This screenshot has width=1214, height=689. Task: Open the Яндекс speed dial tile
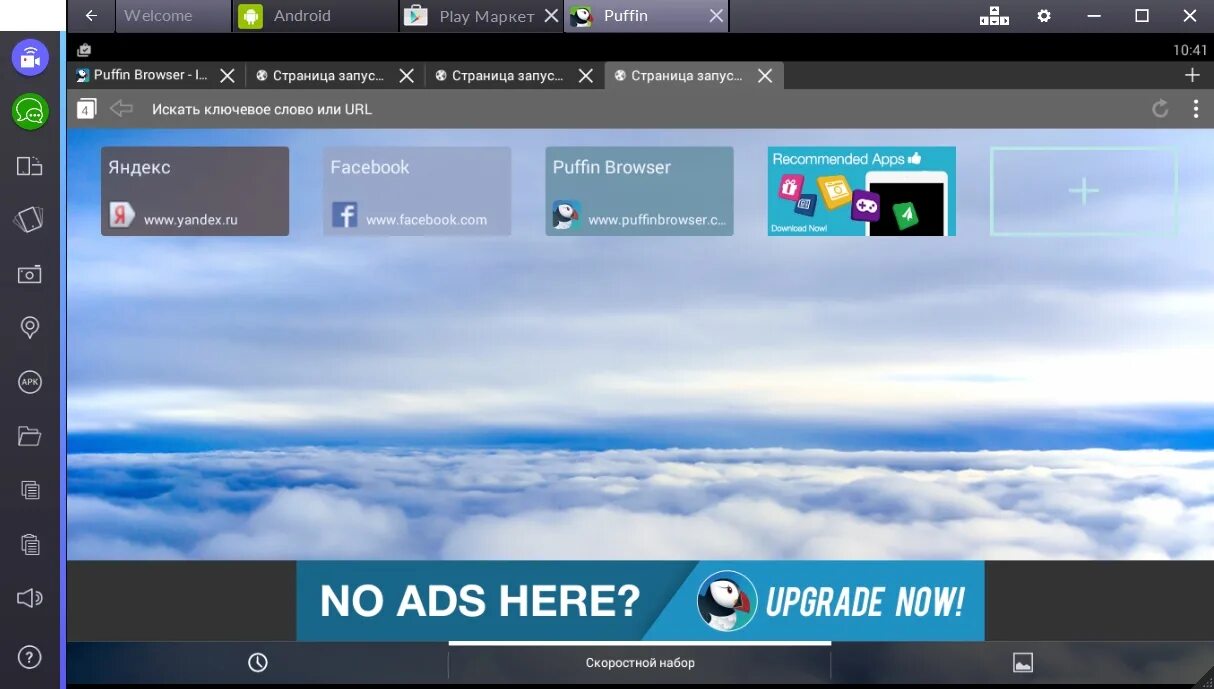[195, 191]
